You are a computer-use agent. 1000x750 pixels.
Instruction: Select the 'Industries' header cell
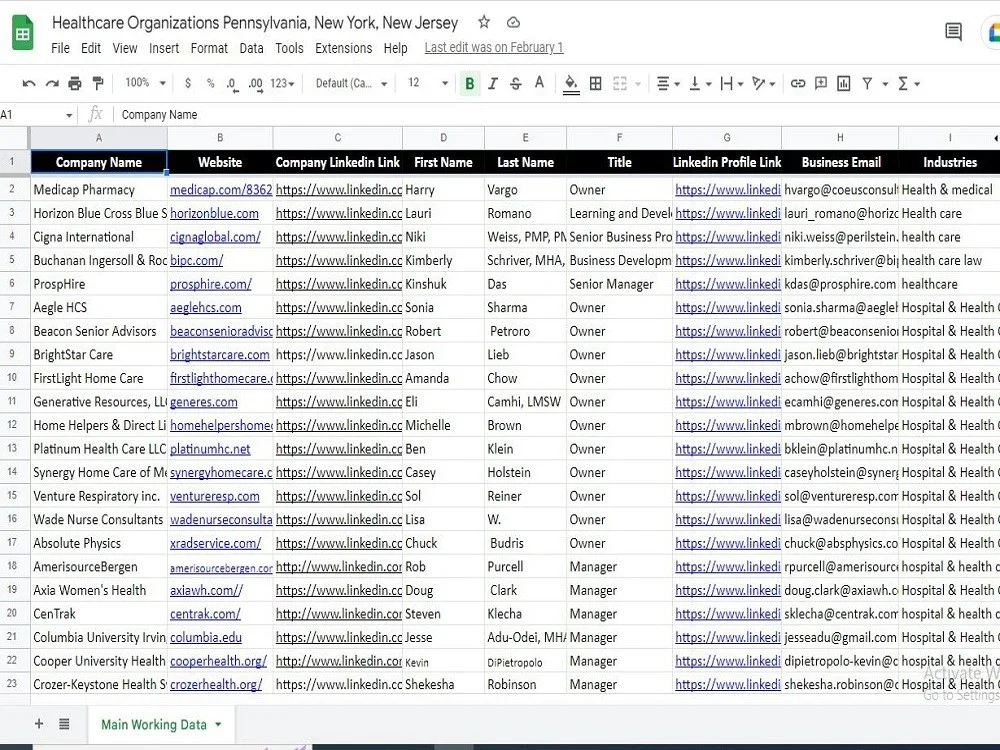tap(949, 162)
